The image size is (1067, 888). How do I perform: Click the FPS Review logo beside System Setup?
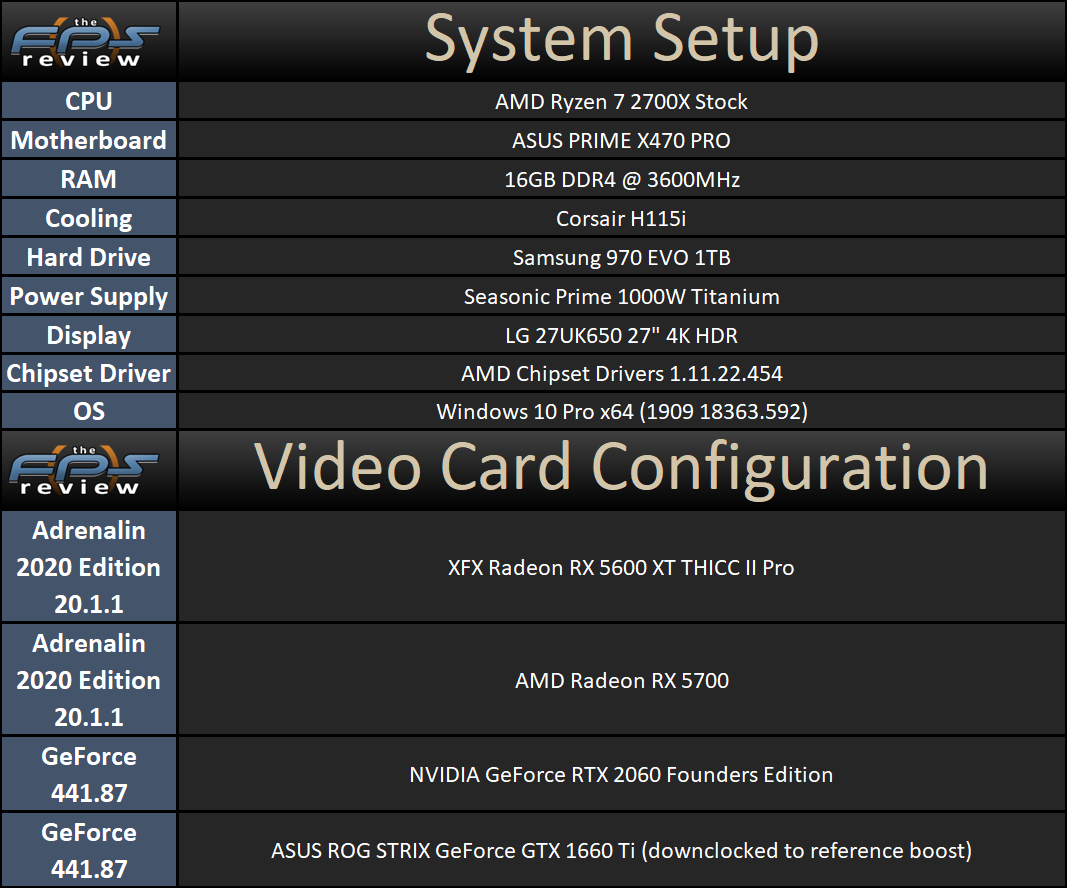[84, 42]
